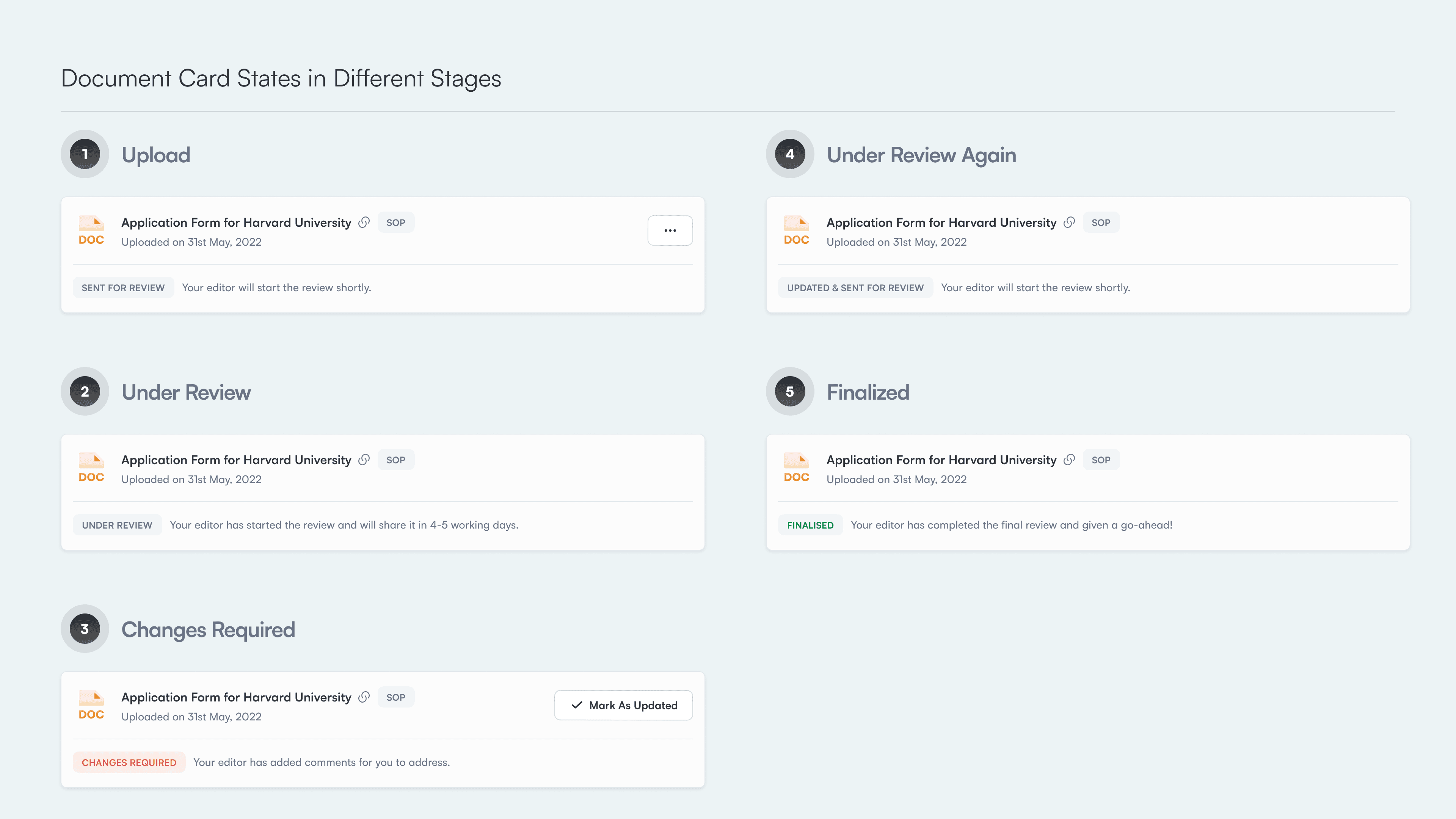This screenshot has height=819, width=1456.
Task: Open Application Form title in Under Review card
Action: coord(236,460)
